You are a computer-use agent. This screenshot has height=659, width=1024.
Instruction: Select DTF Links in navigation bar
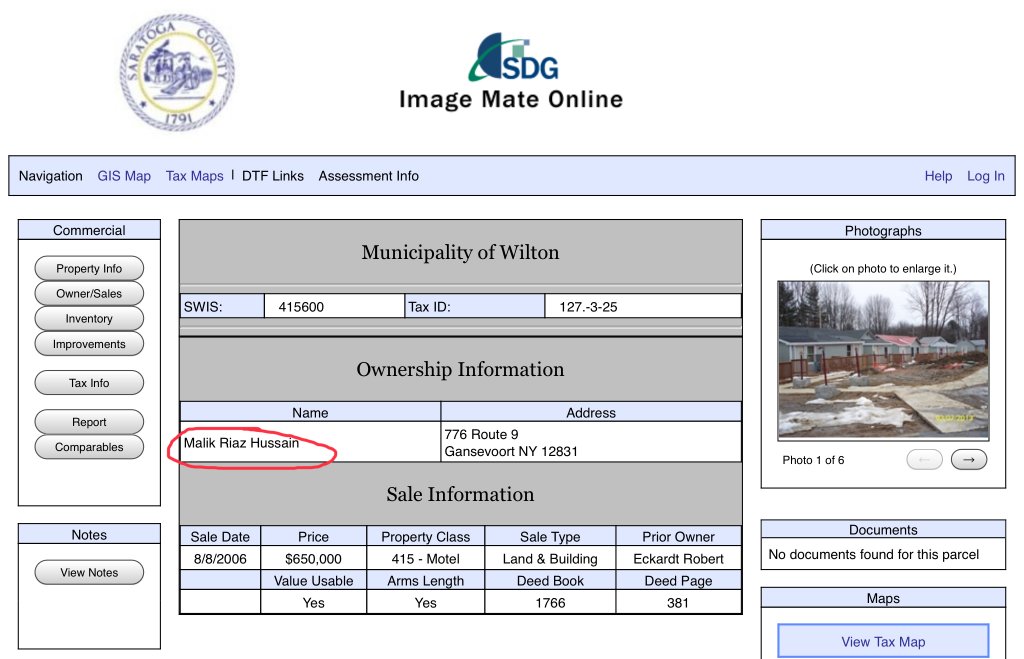[x=273, y=176]
